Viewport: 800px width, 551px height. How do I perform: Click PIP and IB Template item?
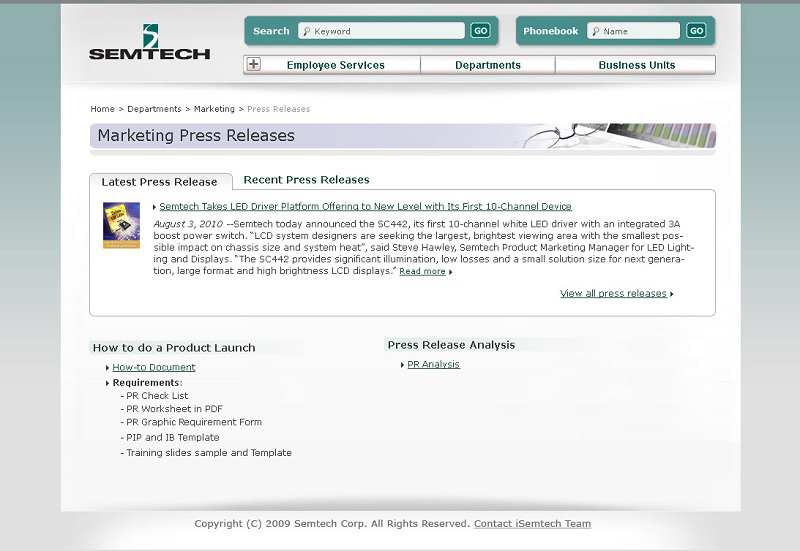tap(172, 438)
